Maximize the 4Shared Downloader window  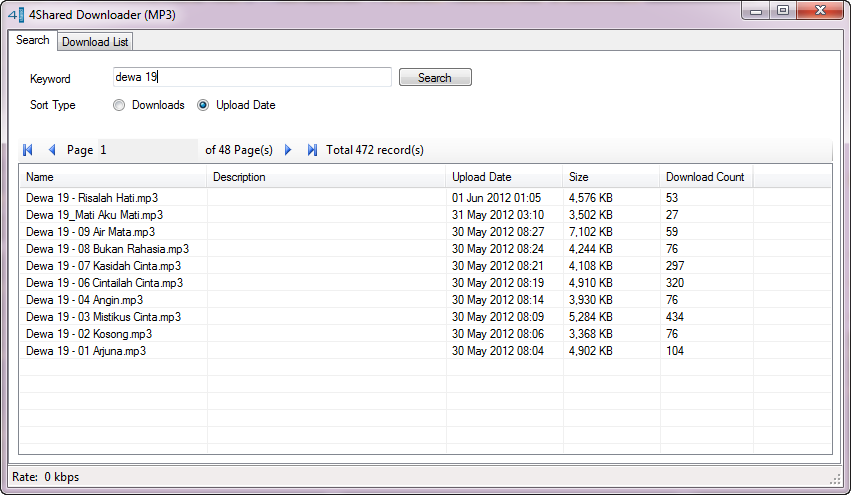click(x=783, y=11)
